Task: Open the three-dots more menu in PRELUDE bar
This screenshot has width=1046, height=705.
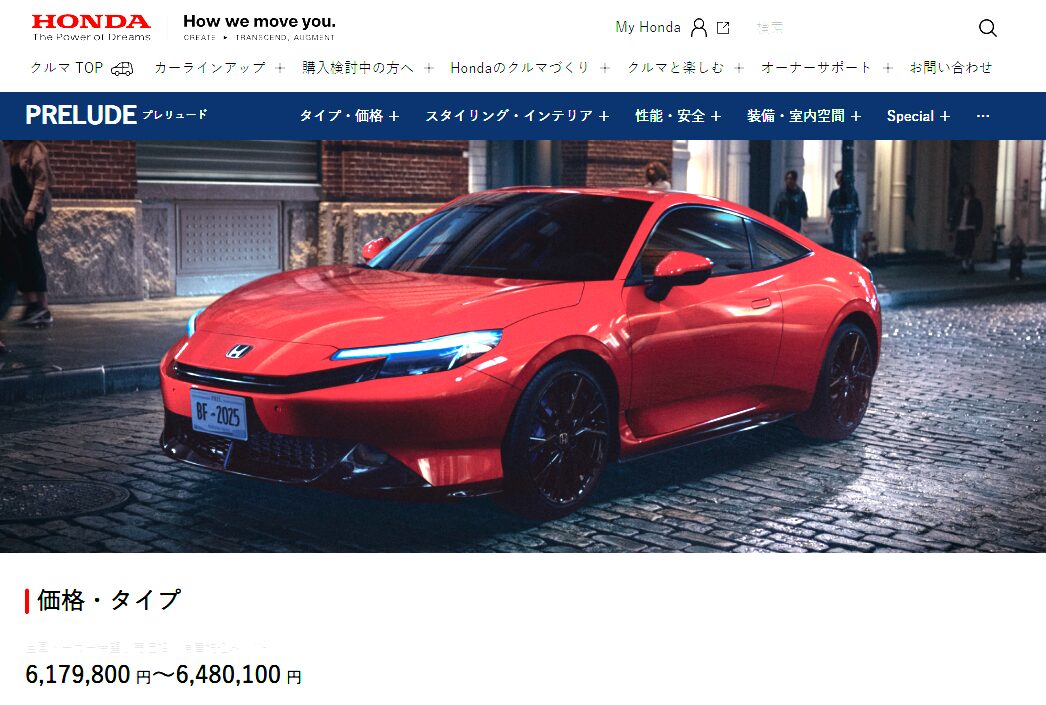Action: pos(983,116)
